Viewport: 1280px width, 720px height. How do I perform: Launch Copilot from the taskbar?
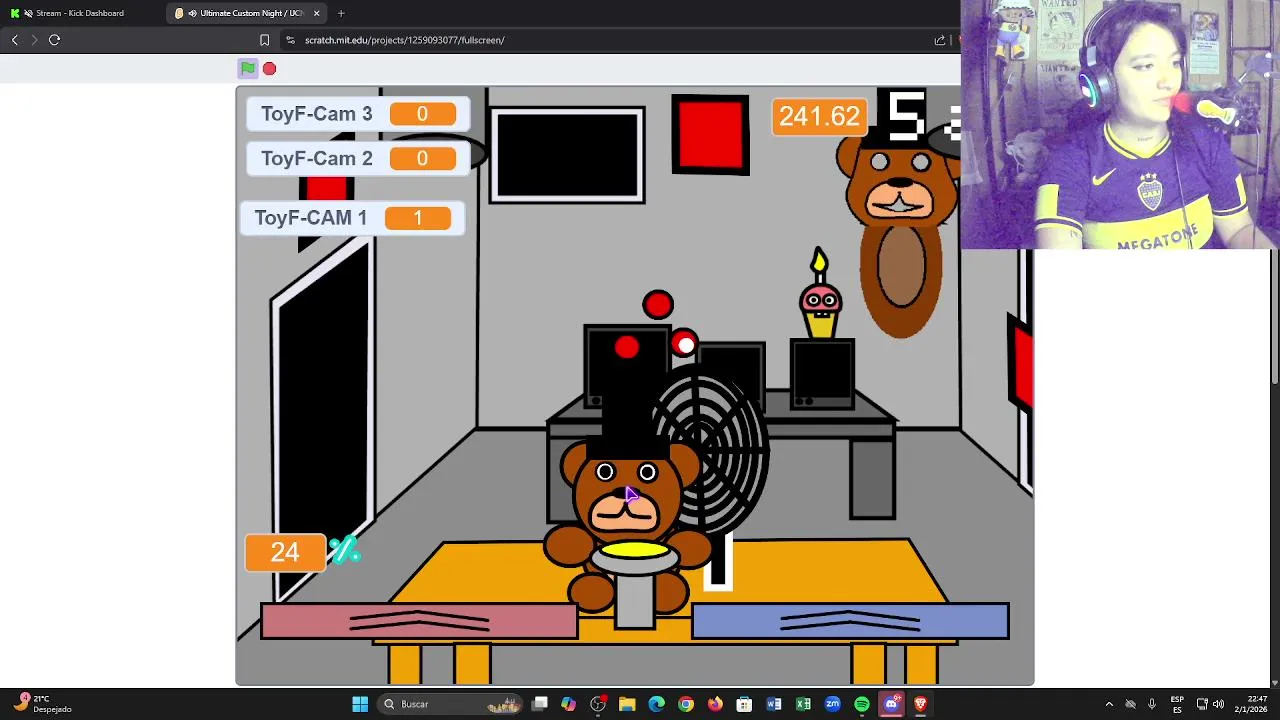point(569,704)
